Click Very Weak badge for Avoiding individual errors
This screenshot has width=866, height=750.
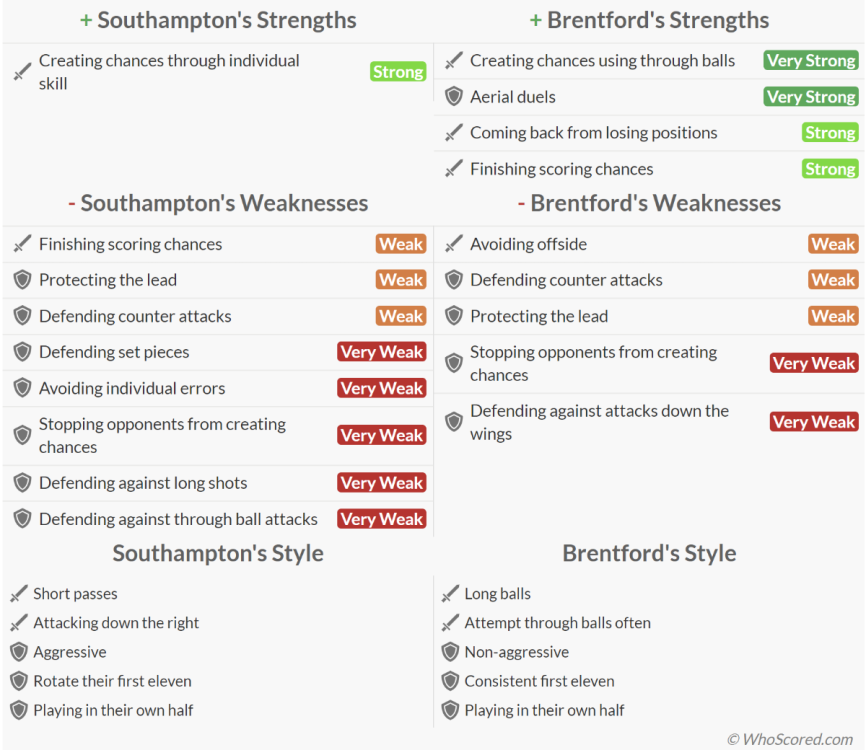point(381,388)
